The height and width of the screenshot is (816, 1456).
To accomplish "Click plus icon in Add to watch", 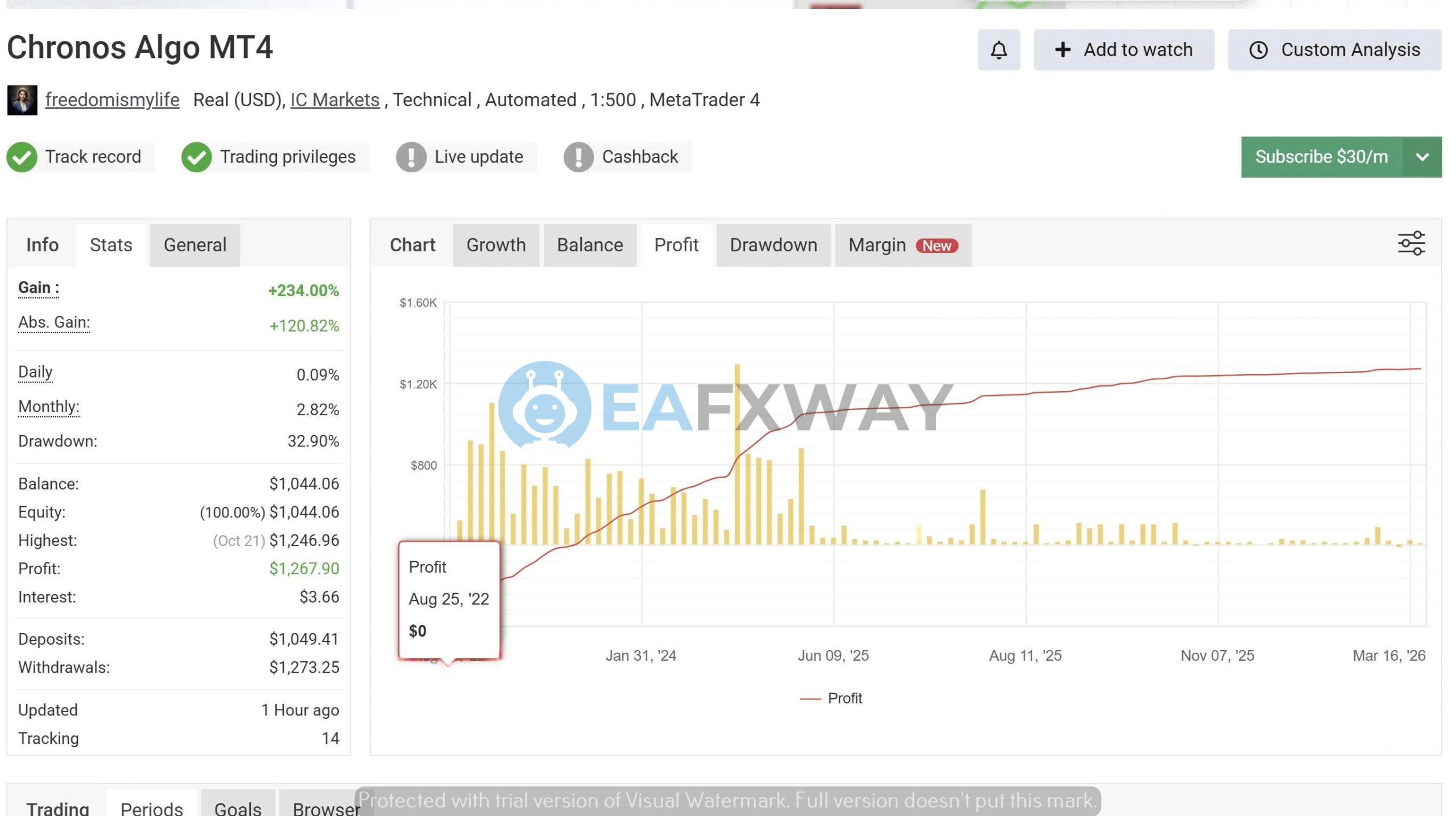I will (x=1062, y=50).
